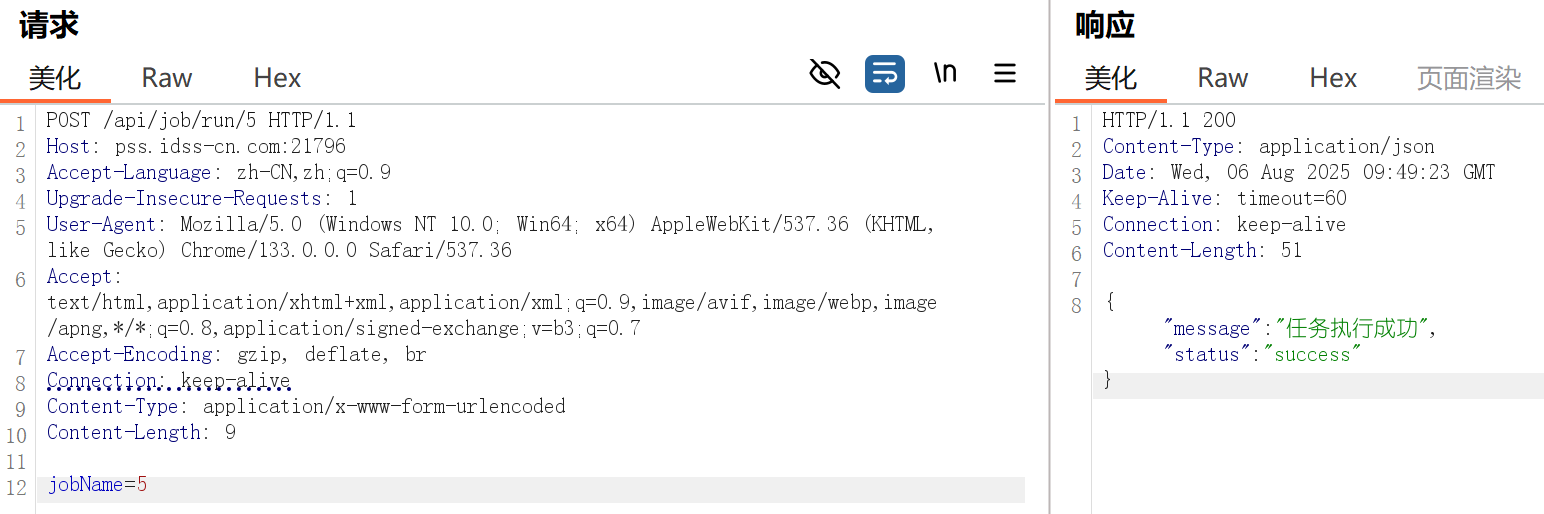1544x514 pixels.
Task: Click the divider between request and response panes
Action: (x=1049, y=300)
